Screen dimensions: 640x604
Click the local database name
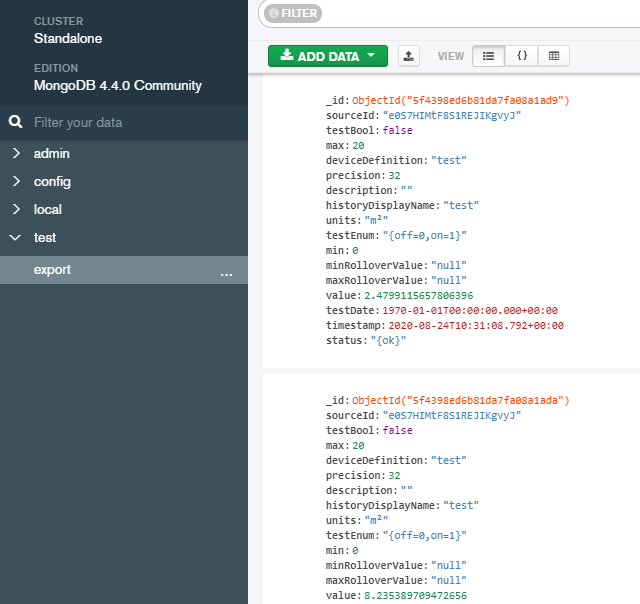coord(48,210)
